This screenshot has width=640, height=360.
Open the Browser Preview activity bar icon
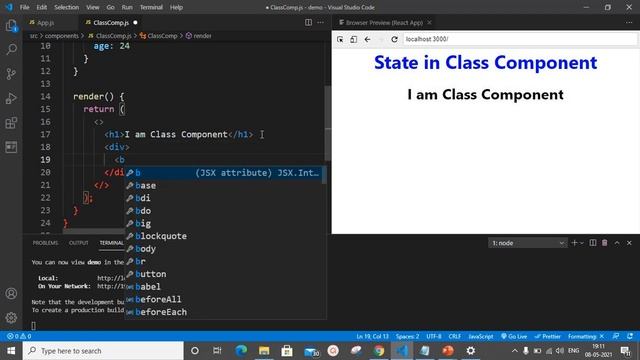(x=11, y=147)
